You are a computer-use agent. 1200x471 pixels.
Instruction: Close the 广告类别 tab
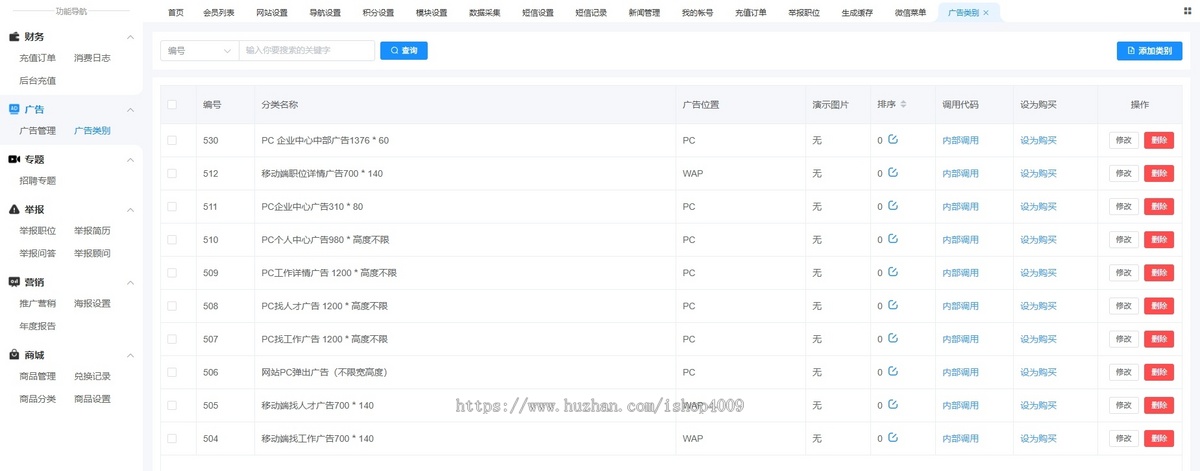(x=986, y=13)
